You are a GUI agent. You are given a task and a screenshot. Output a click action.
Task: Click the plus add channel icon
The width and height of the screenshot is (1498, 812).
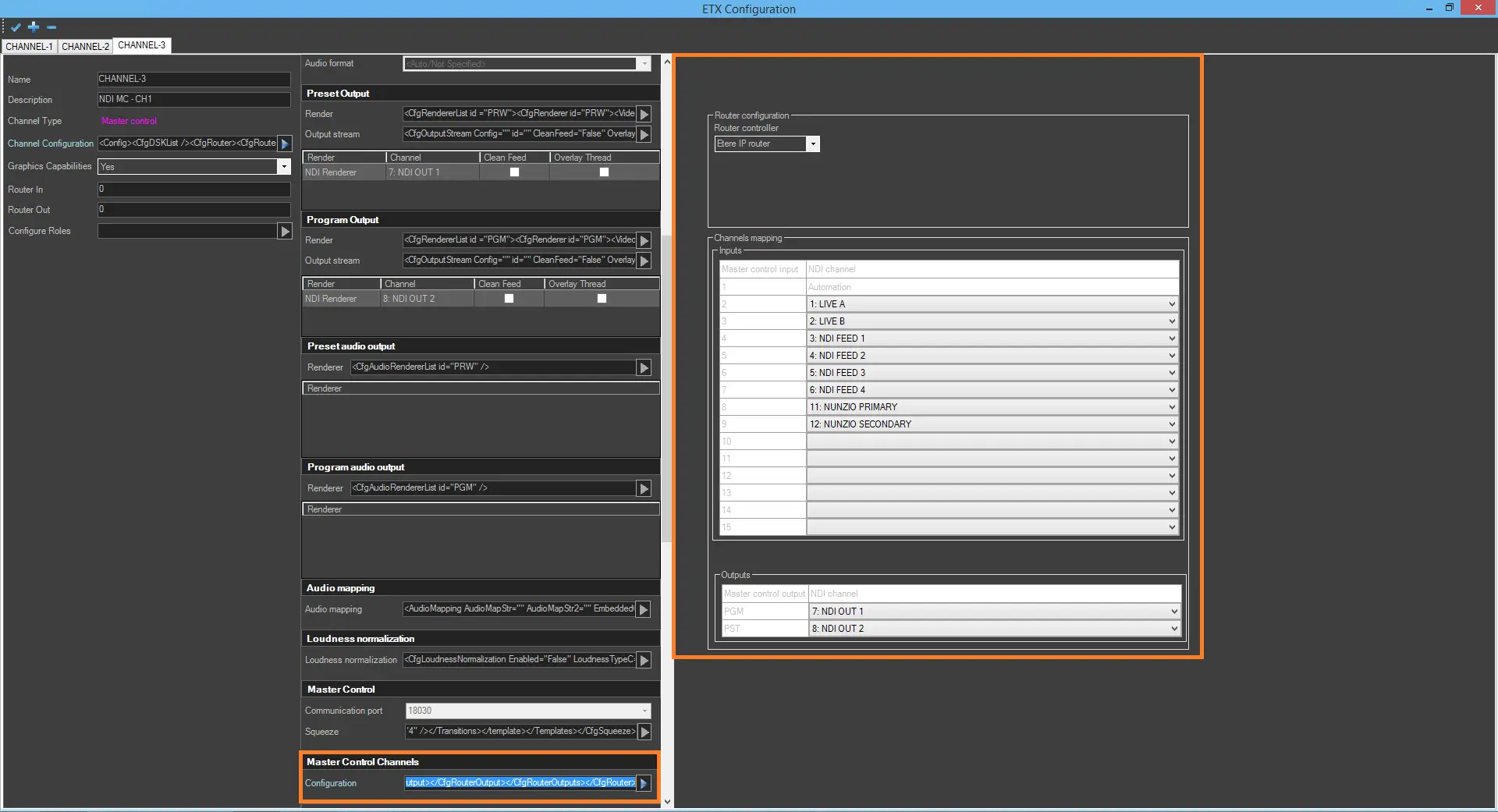pos(34,27)
